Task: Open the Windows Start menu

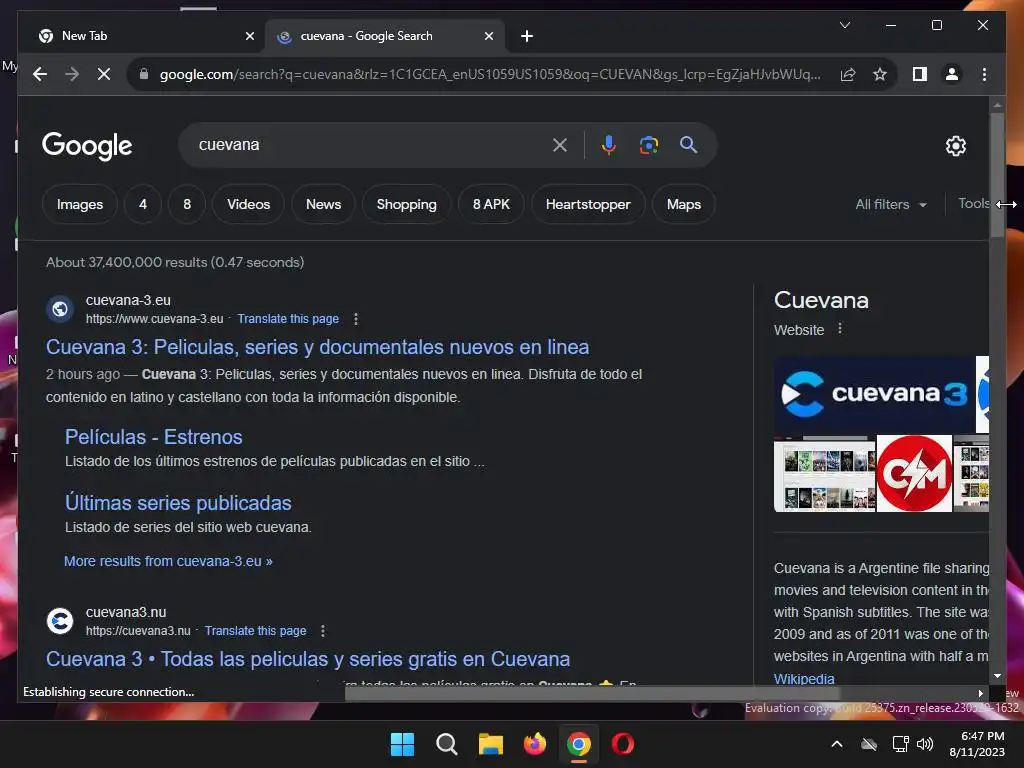Action: (x=402, y=744)
